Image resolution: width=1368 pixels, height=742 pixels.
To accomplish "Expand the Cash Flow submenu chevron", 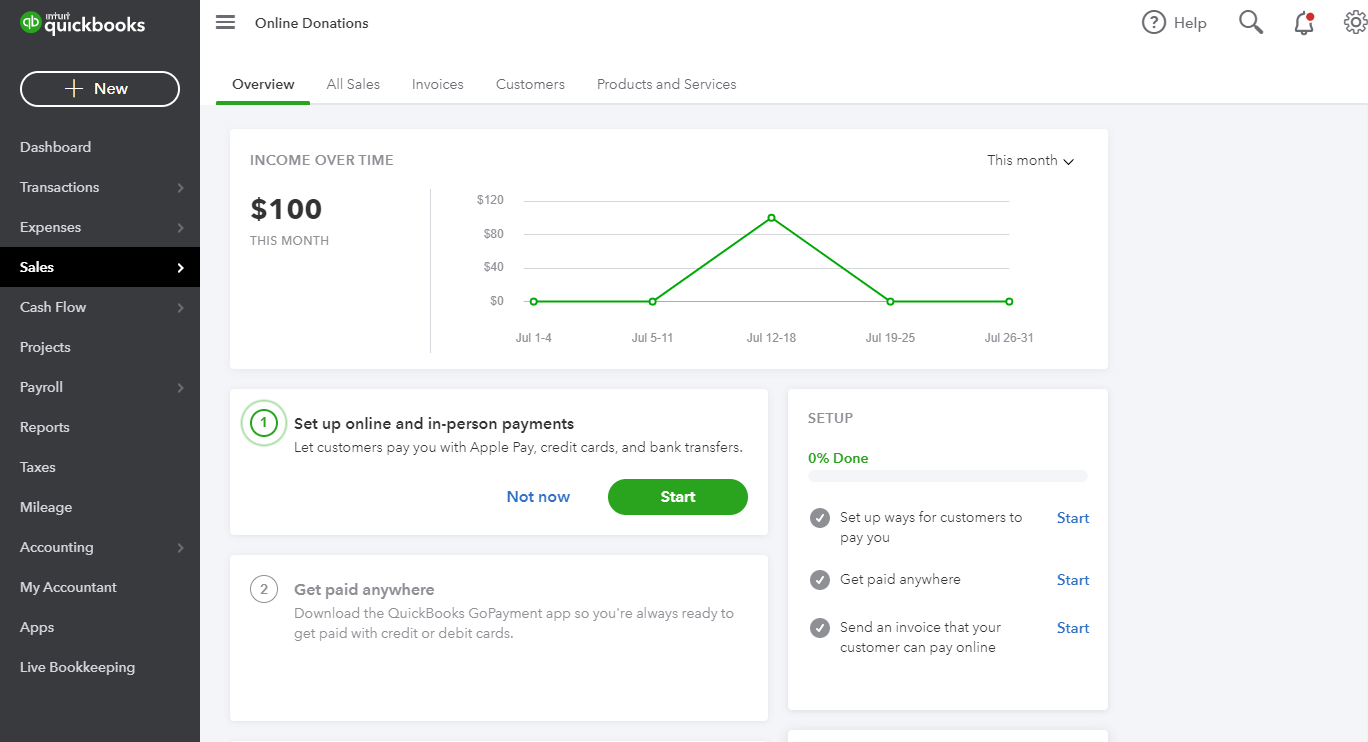I will click(180, 308).
